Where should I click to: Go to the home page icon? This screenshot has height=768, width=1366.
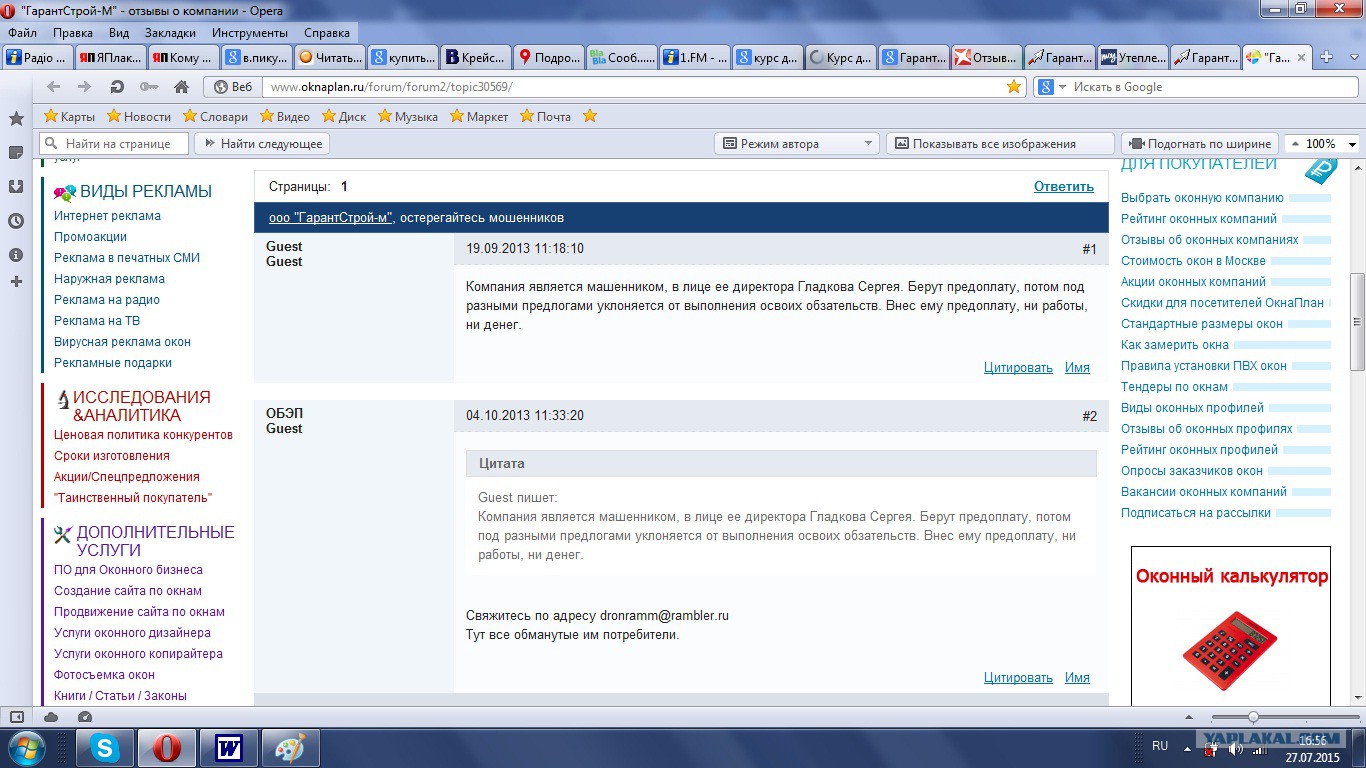point(181,87)
